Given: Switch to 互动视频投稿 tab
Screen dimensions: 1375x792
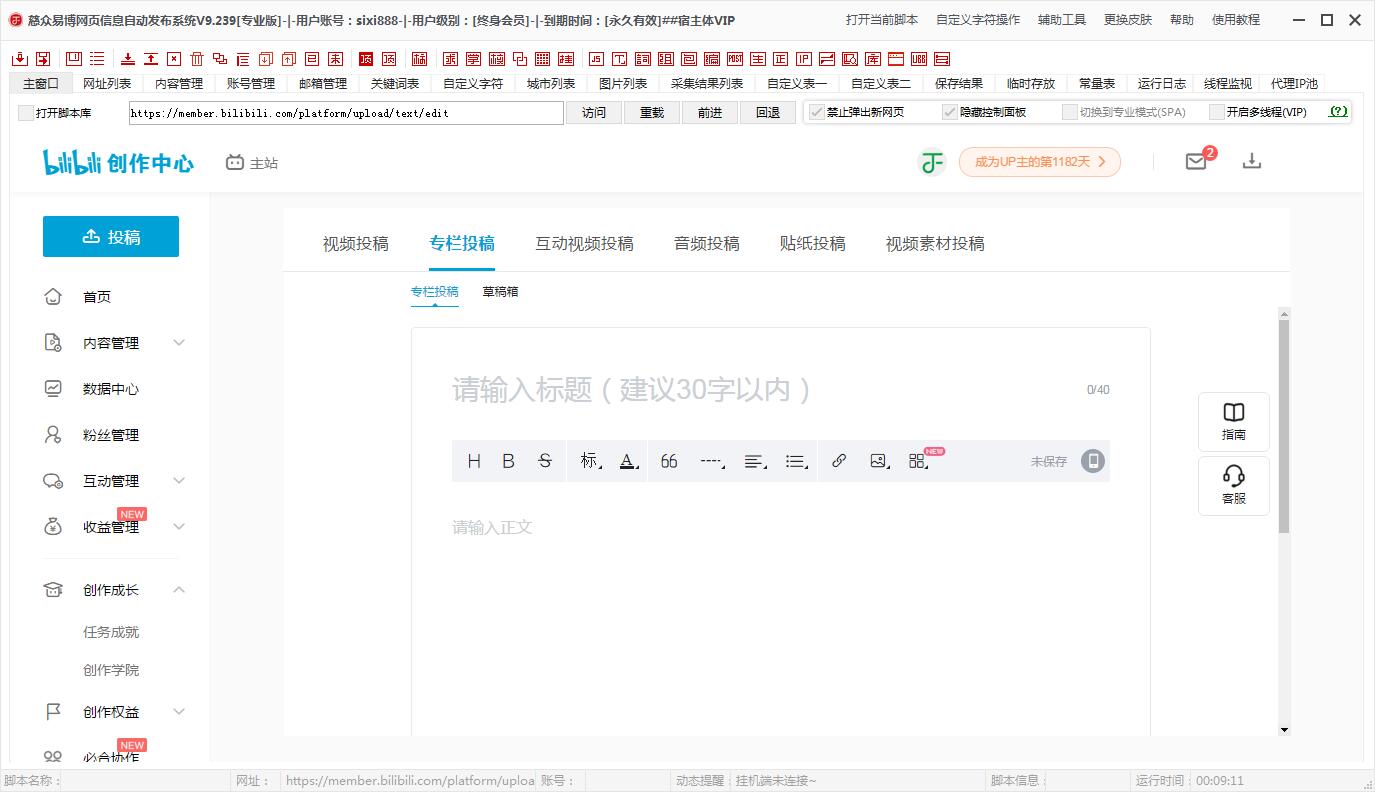Looking at the screenshot, I should click(584, 244).
